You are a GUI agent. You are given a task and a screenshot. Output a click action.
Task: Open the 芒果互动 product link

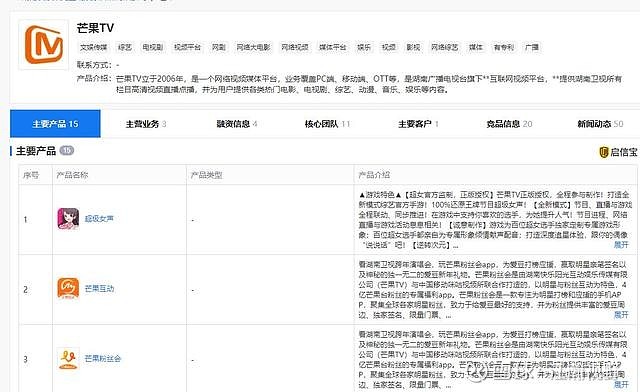pos(99,289)
